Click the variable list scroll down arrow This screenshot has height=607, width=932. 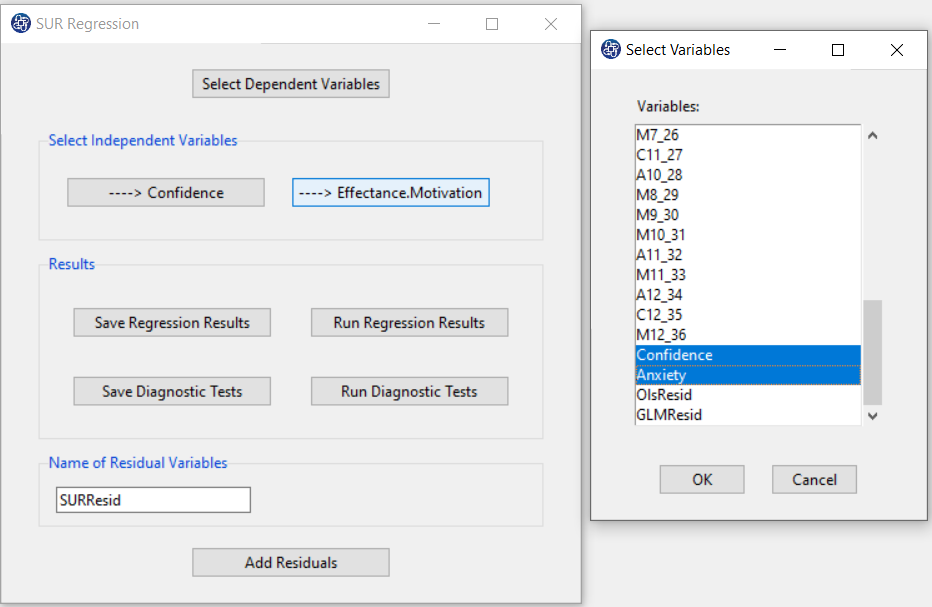873,416
